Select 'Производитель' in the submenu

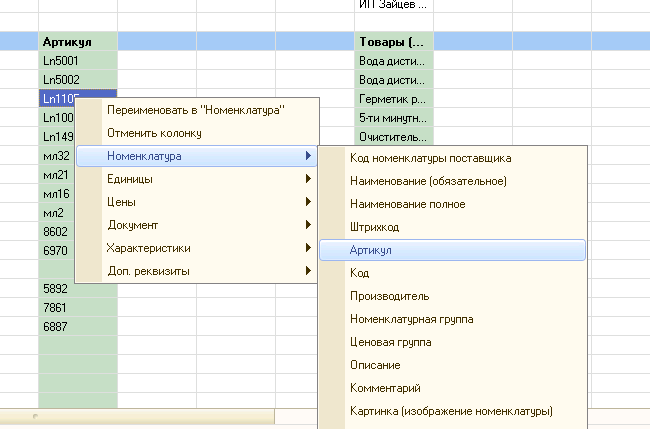[390, 296]
